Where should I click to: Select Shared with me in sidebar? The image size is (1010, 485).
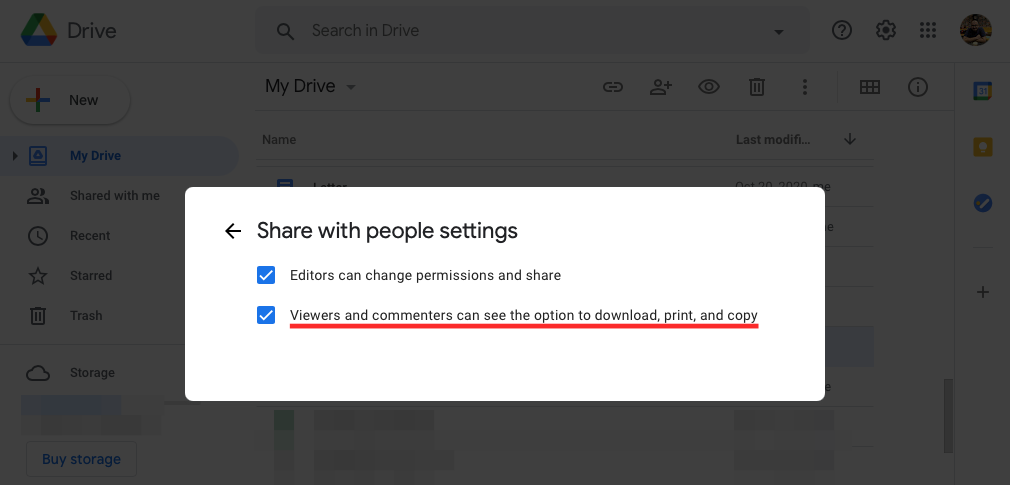pyautogui.click(x=114, y=196)
